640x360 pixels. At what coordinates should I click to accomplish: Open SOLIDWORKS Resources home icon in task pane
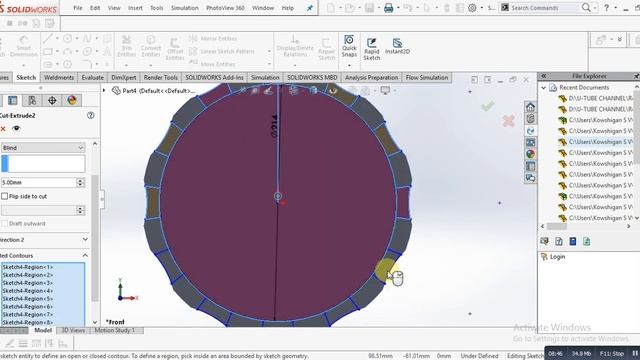530,107
